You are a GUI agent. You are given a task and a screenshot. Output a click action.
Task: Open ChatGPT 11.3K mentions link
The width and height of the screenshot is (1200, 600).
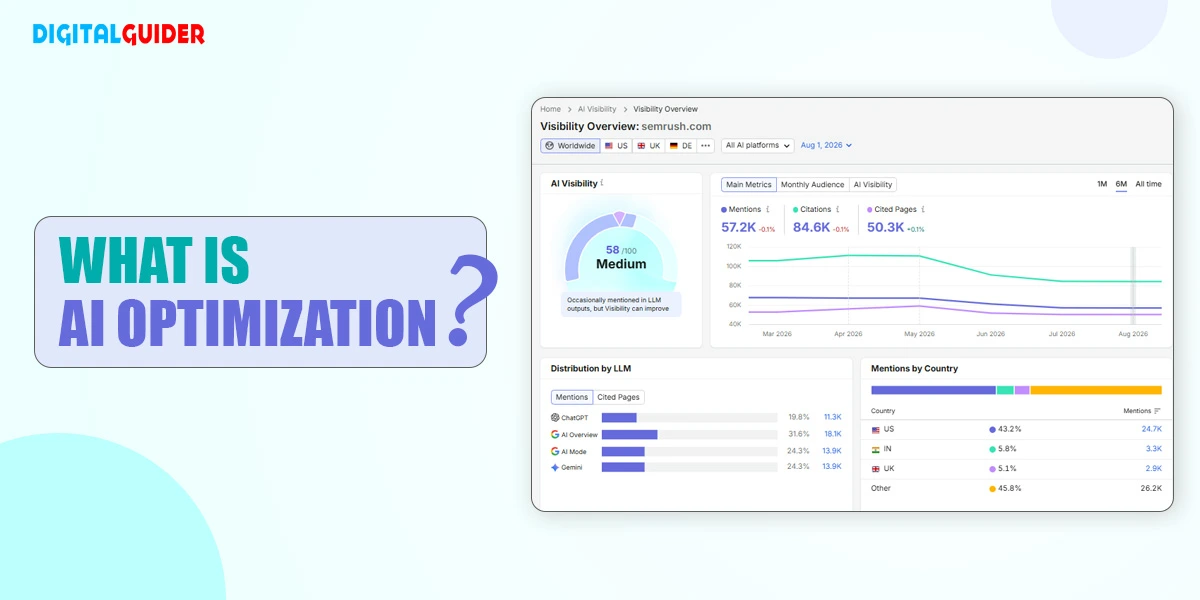832,417
